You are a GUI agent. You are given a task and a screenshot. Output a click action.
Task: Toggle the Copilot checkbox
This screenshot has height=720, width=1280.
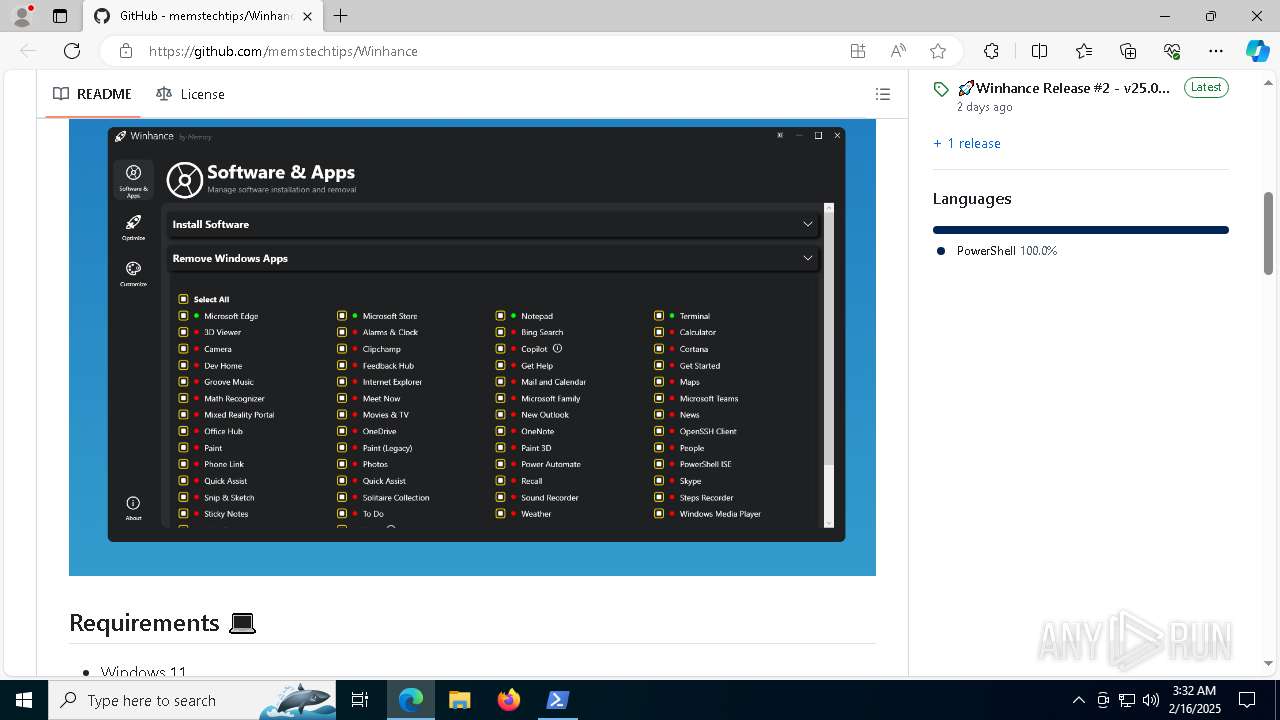click(500, 349)
